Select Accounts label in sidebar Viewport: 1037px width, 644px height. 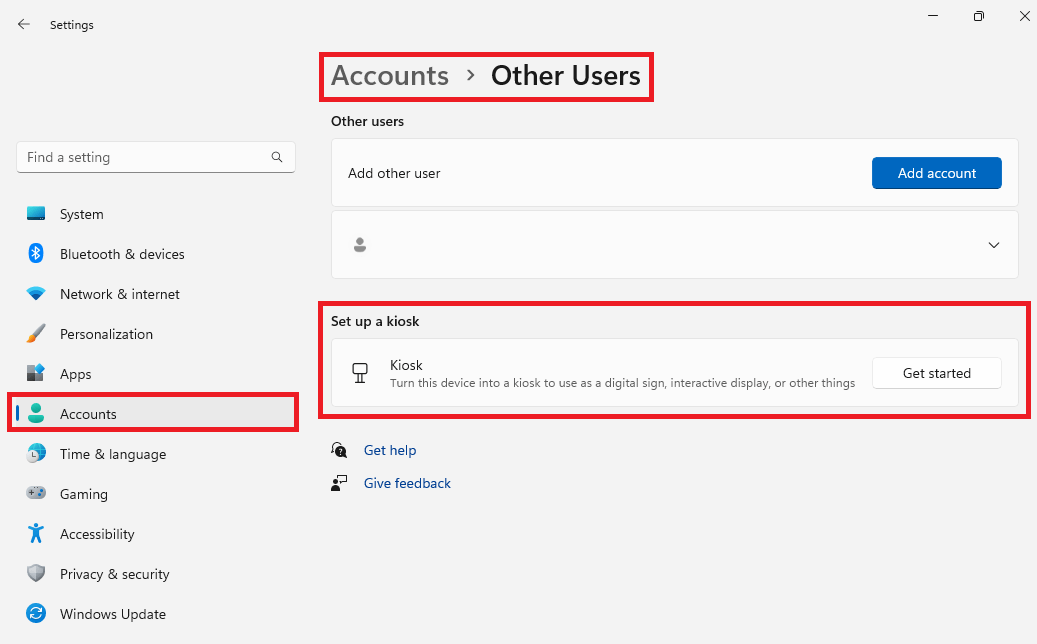[88, 414]
